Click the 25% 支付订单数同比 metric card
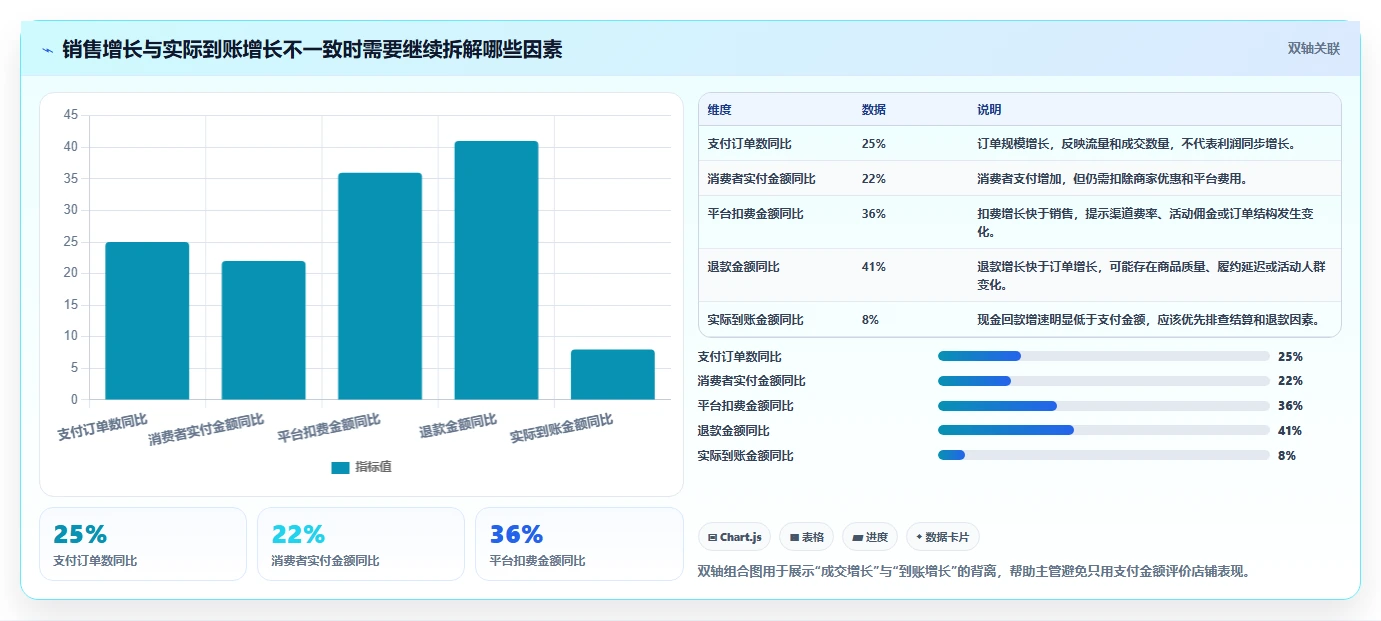Screen dimensions: 1381x621 [x=143, y=544]
